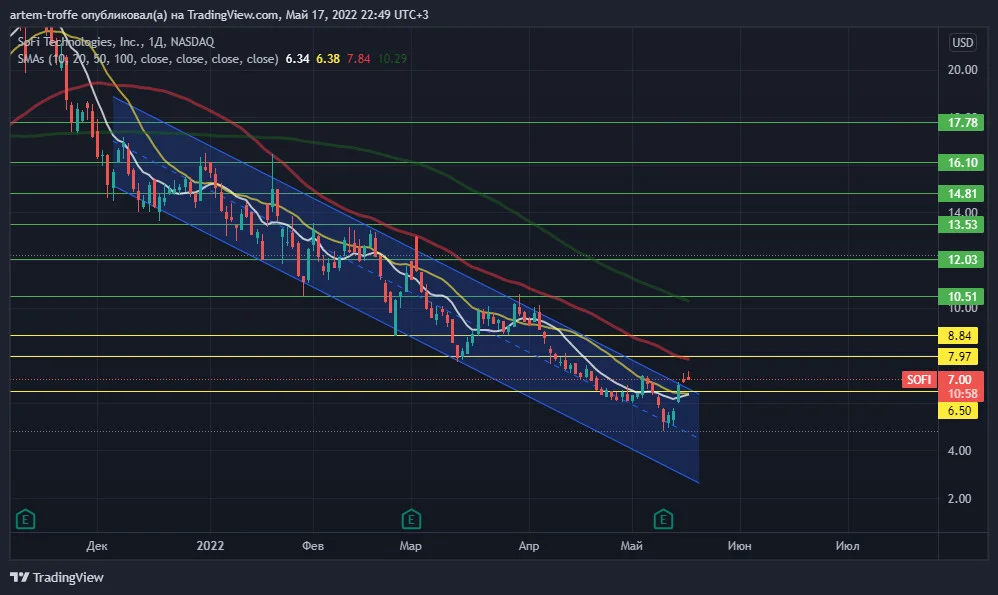Click the Май label on time axis
The image size is (998, 595).
click(631, 545)
